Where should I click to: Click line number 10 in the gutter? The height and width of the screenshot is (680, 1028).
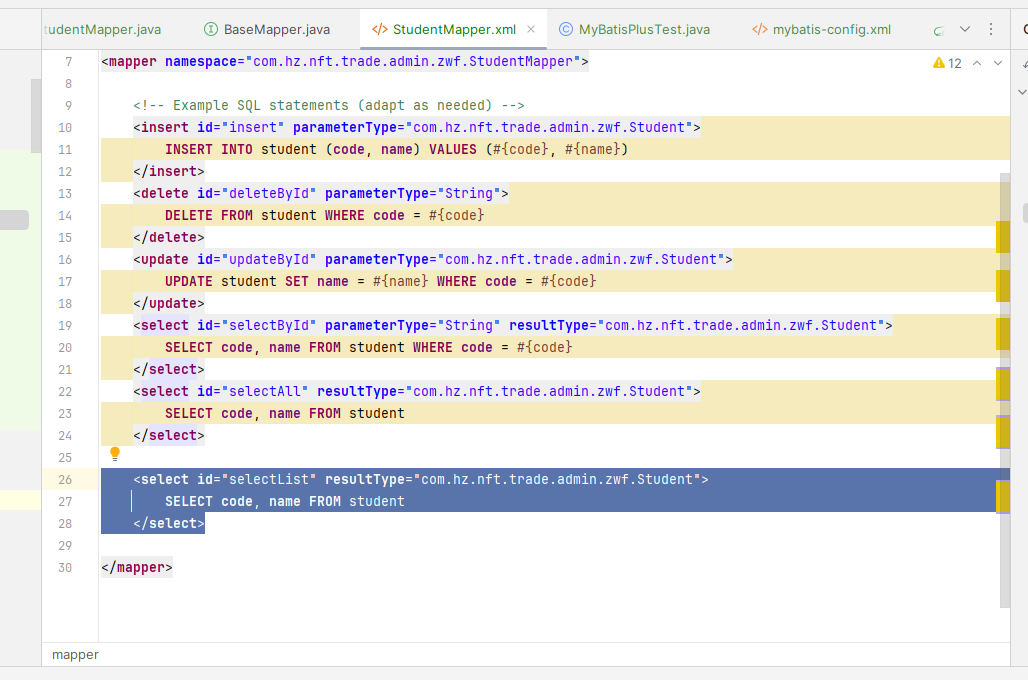(x=65, y=127)
